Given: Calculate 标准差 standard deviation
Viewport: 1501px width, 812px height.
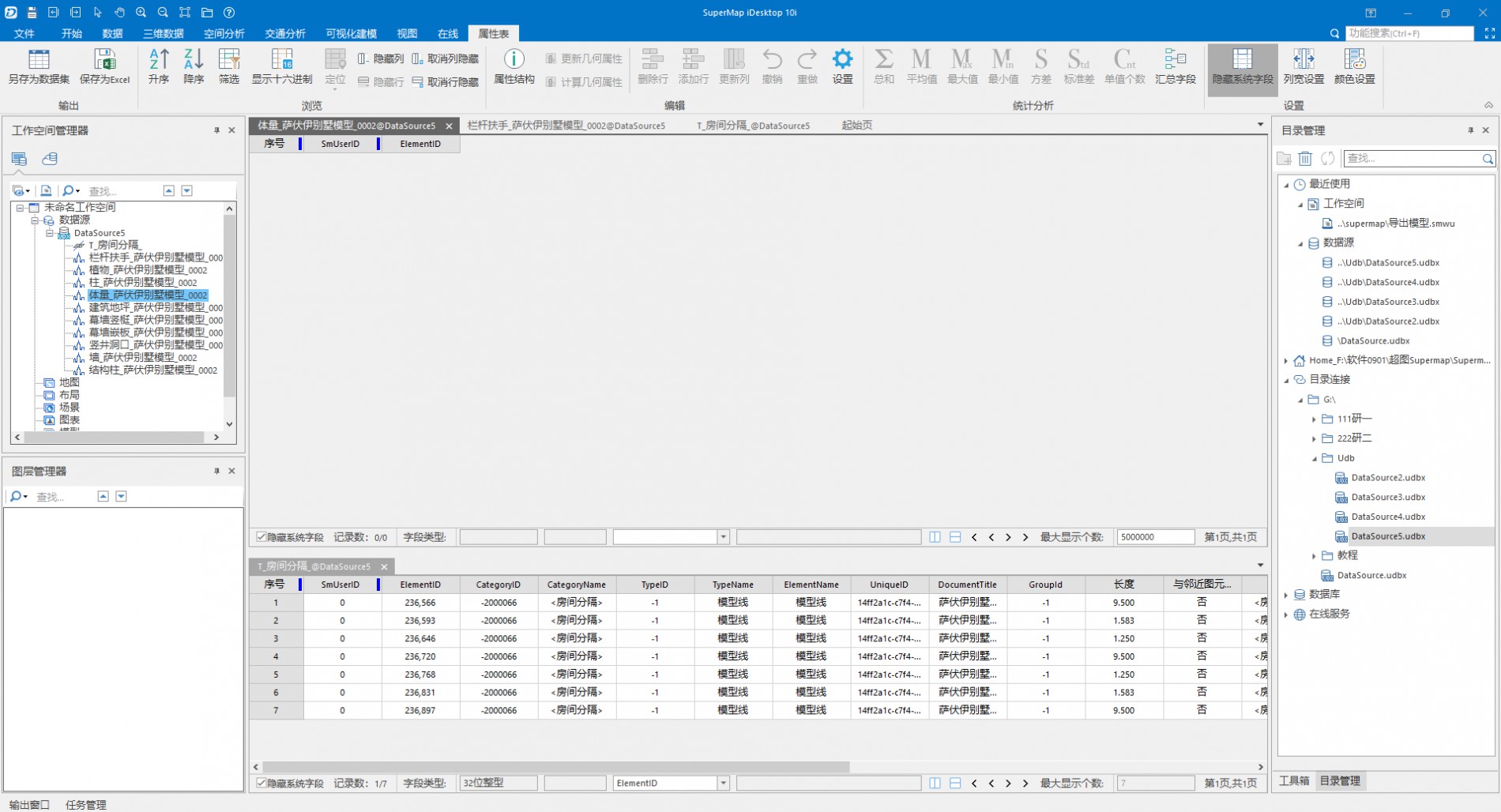Looking at the screenshot, I should [x=1078, y=66].
